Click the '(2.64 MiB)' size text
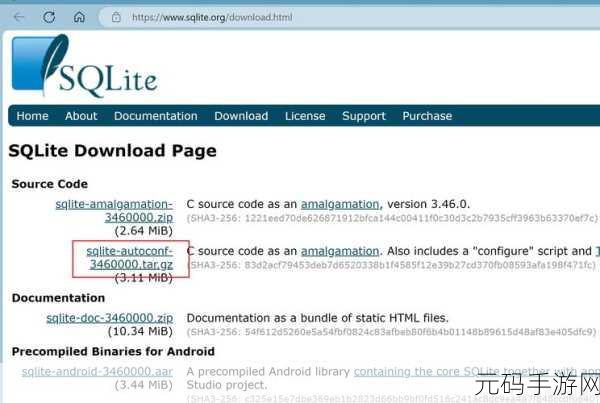The height and width of the screenshot is (403, 600). [x=143, y=231]
